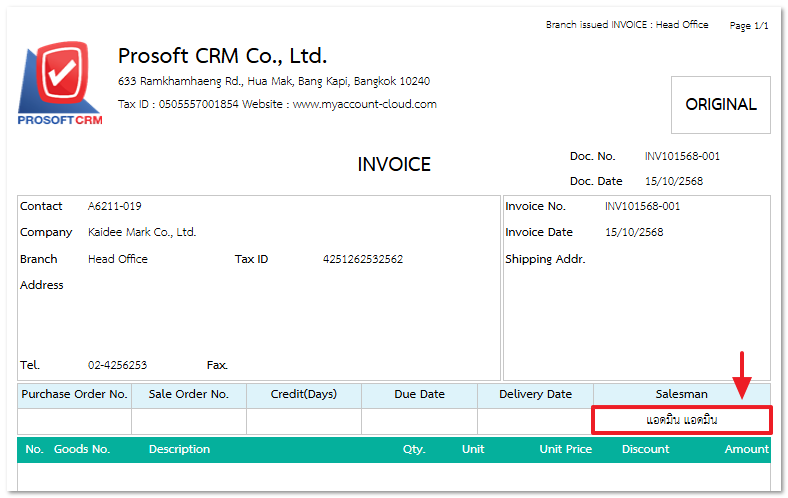
Task: Click the Description header in green bar
Action: 179,449
